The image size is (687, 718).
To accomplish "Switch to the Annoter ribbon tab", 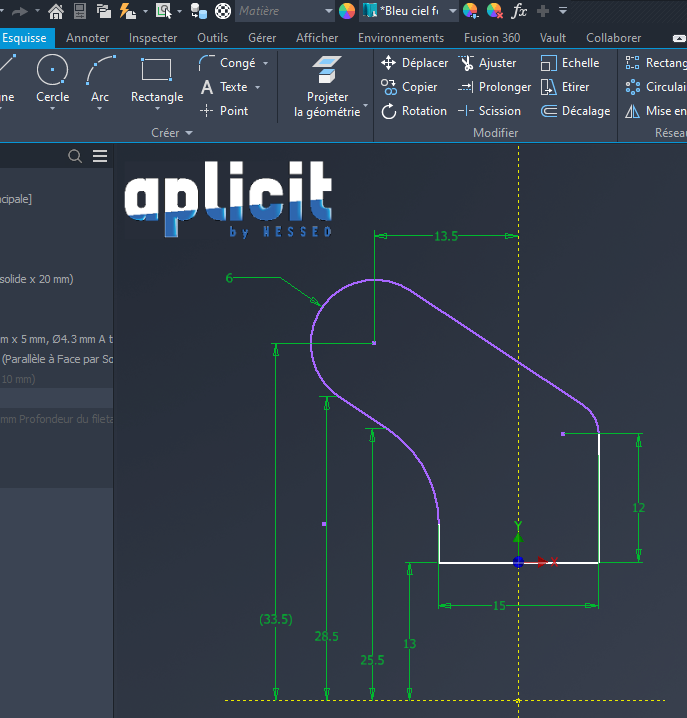I will (x=88, y=38).
